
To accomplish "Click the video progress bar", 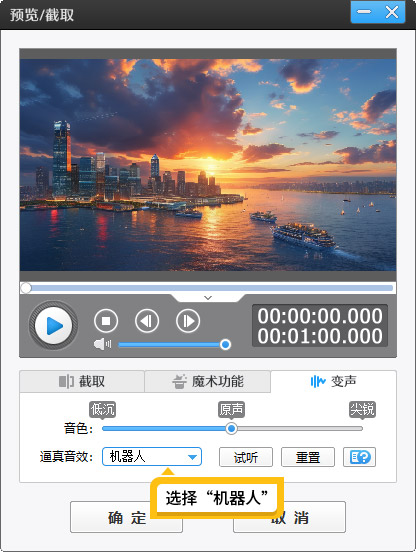I will (208, 288).
